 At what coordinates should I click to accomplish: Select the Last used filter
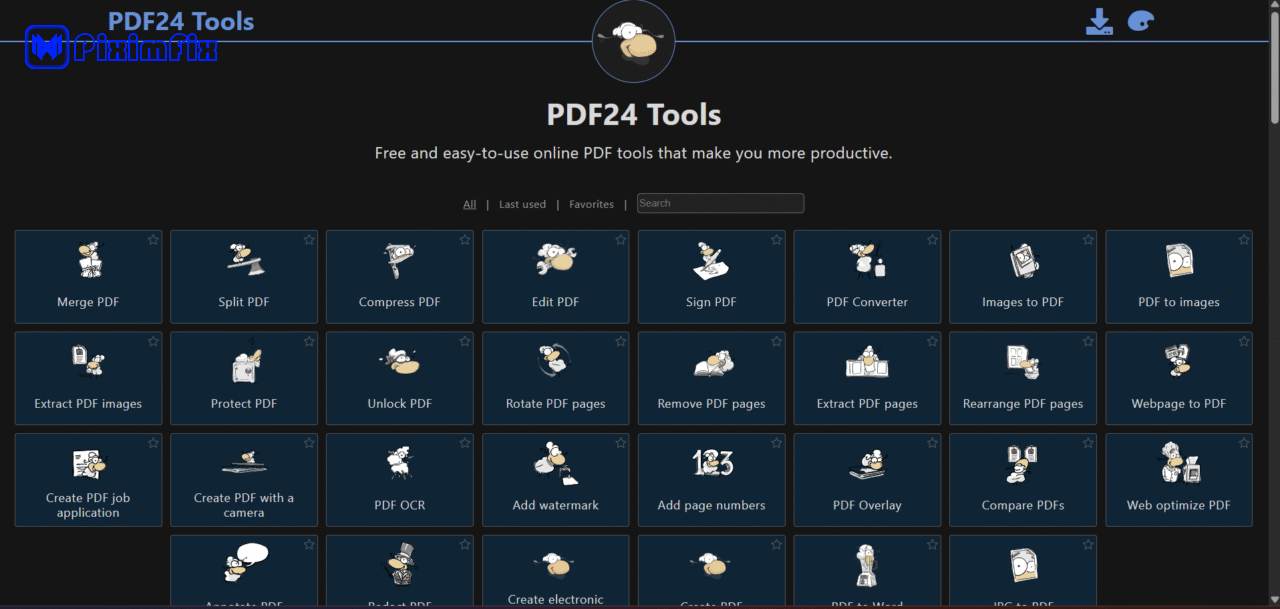coord(522,204)
